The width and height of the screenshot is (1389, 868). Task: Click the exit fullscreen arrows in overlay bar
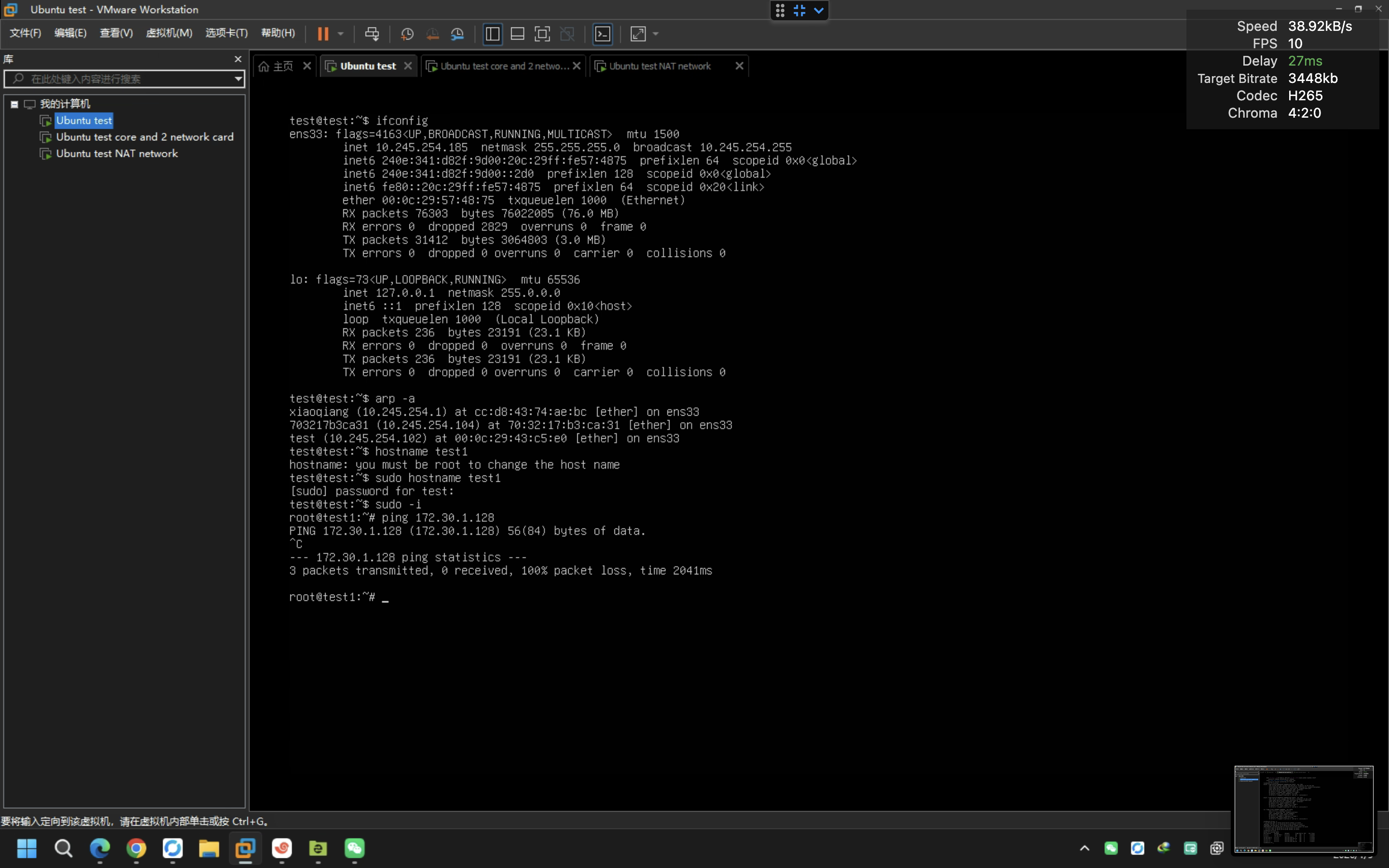click(x=799, y=10)
